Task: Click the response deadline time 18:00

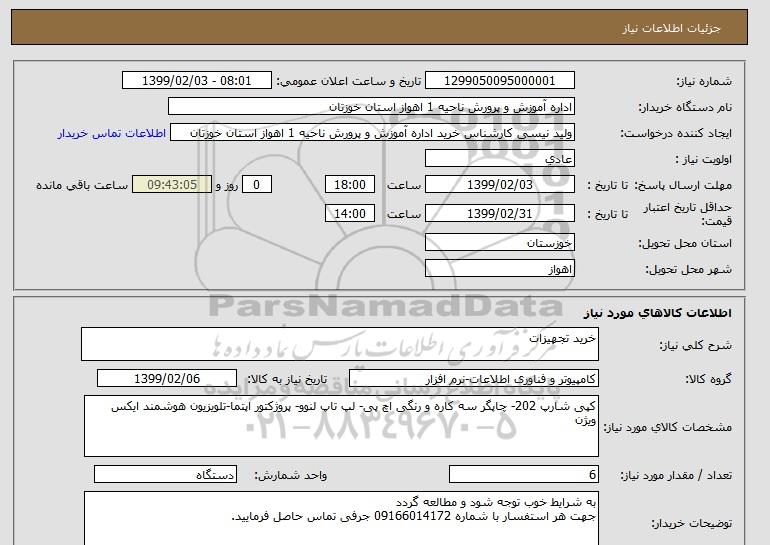Action: click(350, 185)
